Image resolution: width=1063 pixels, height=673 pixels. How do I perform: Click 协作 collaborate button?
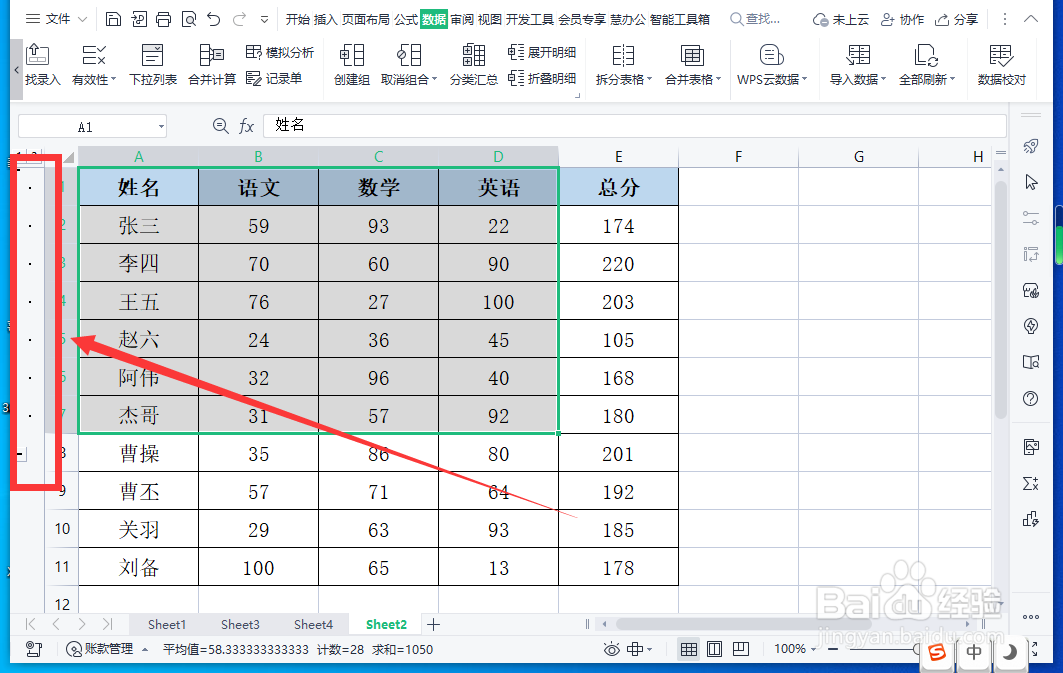coord(902,19)
